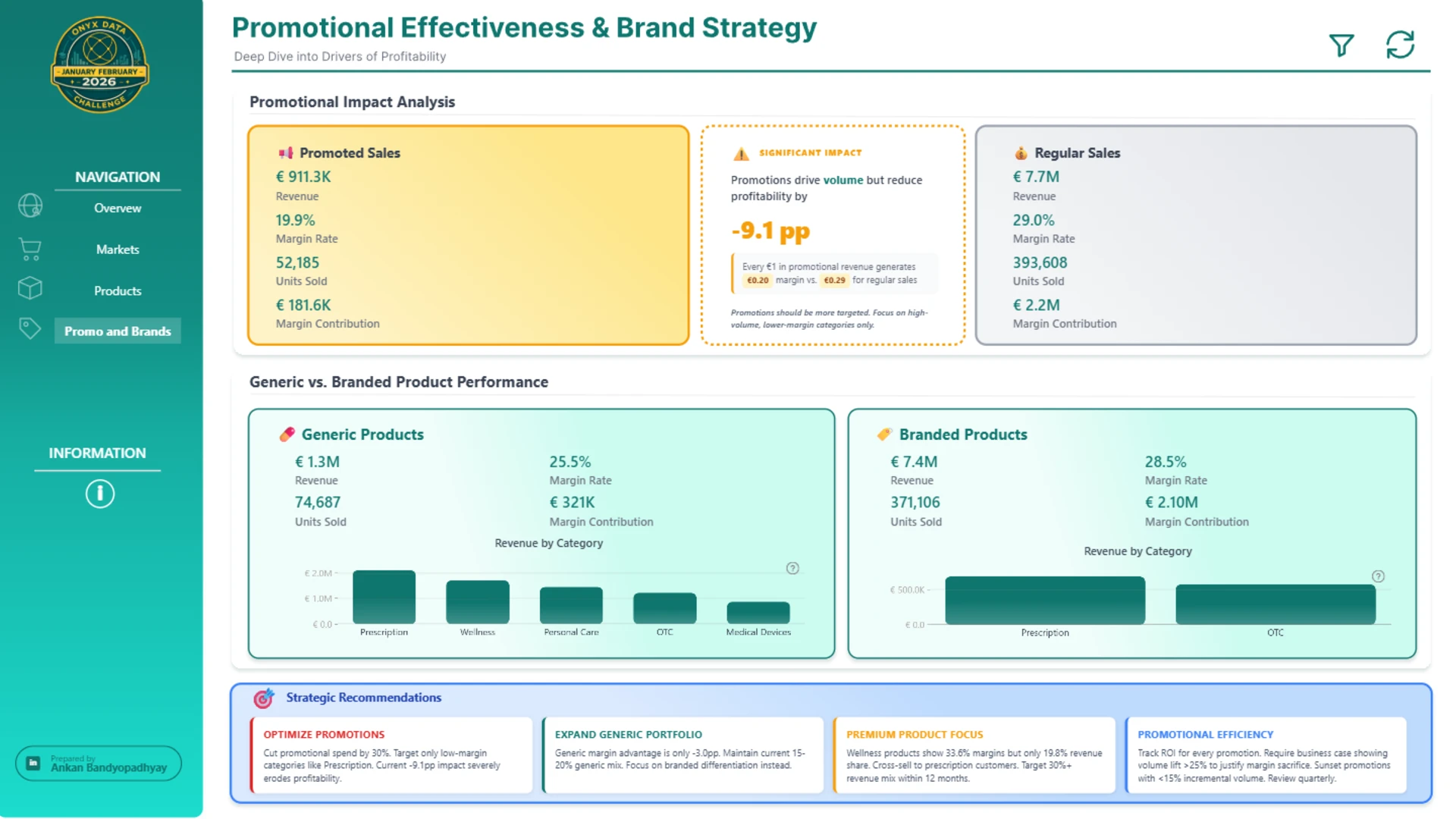Go to the Markets page
Screen dimensions: 1456x819
118,249
